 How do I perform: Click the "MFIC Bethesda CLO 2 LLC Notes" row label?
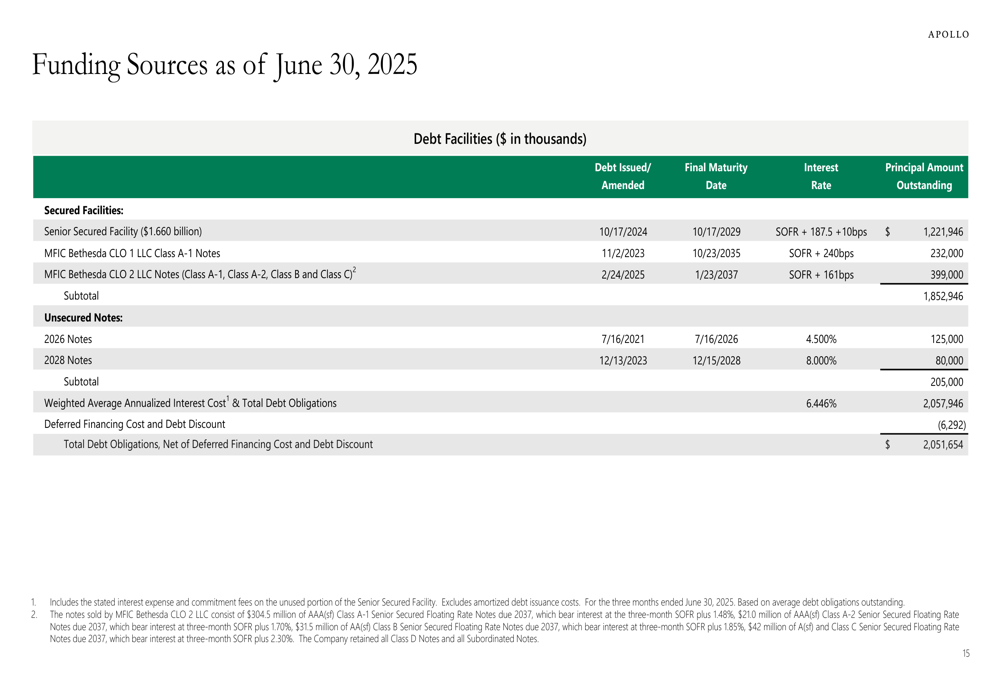coord(200,274)
